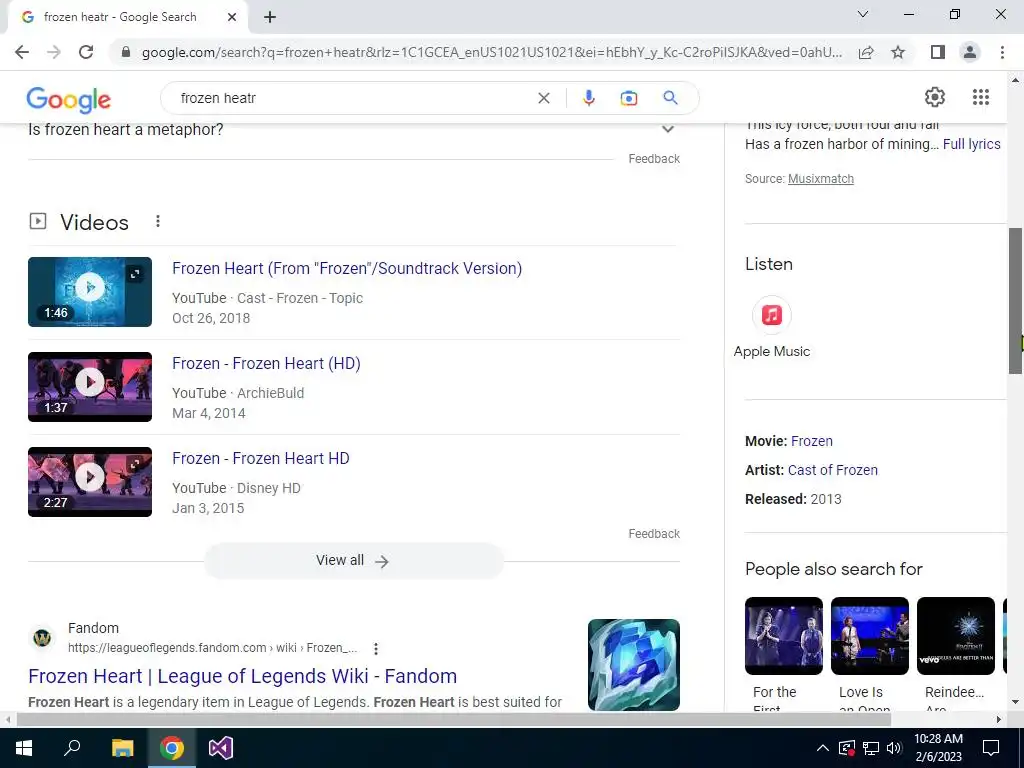The height and width of the screenshot is (768, 1024).
Task: Open Windows taskbar search
Action: click(x=72, y=748)
